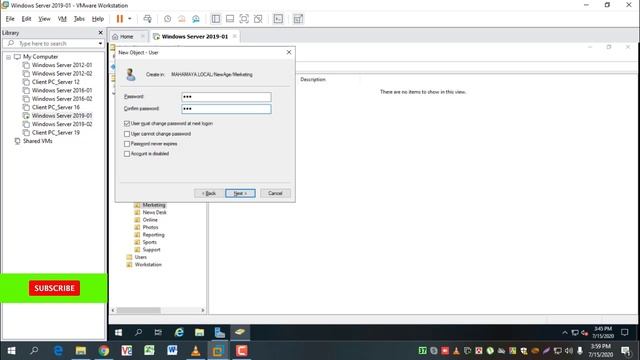Open guest Start menu

(x=118, y=333)
